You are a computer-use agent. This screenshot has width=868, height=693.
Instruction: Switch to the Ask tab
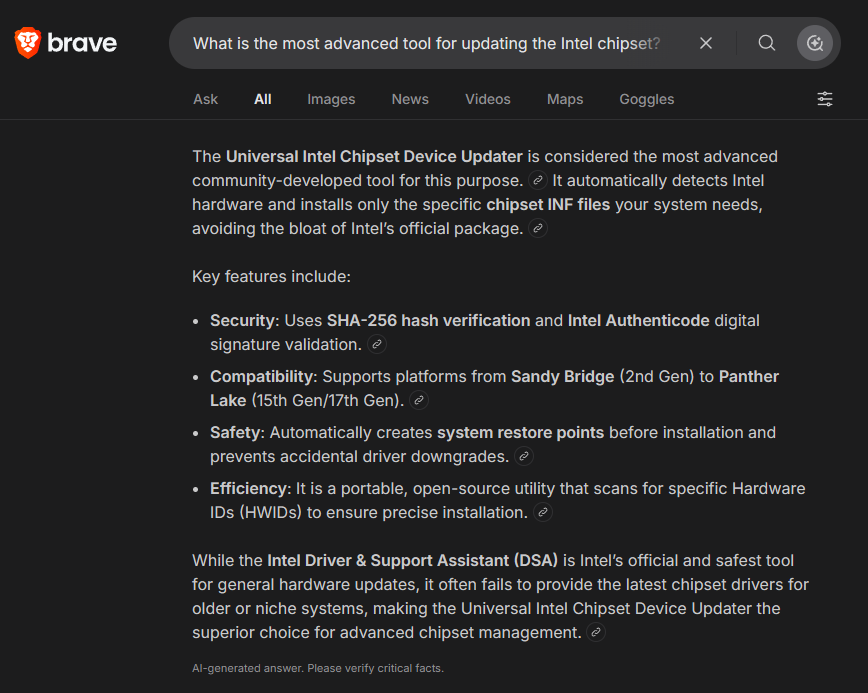[x=205, y=99]
